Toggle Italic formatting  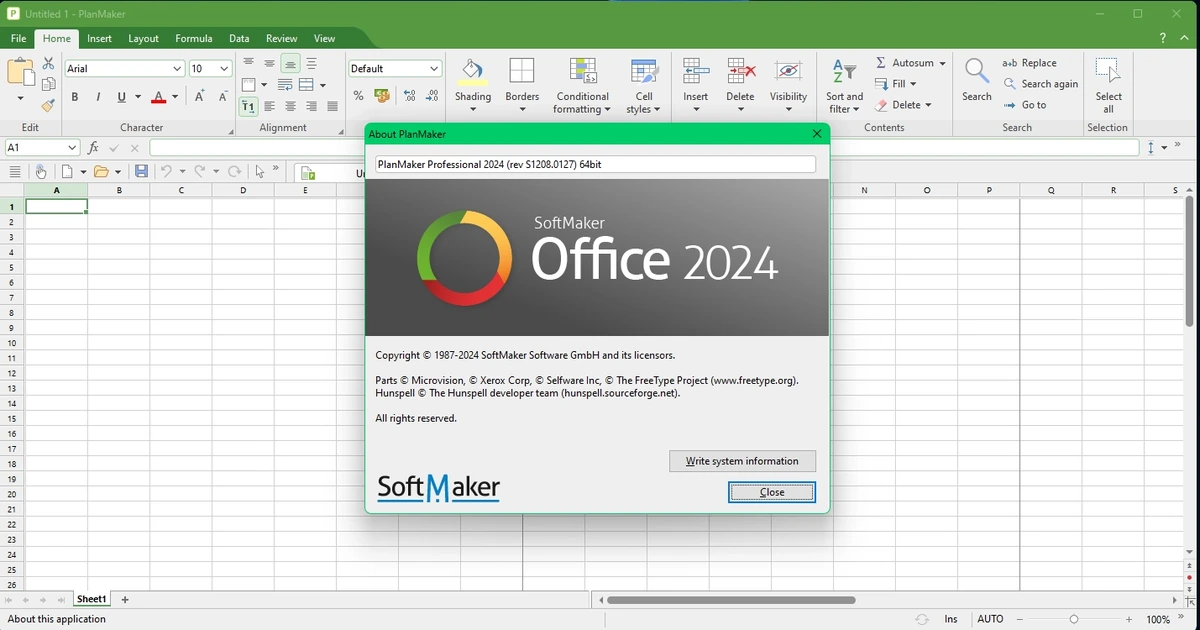pos(98,97)
